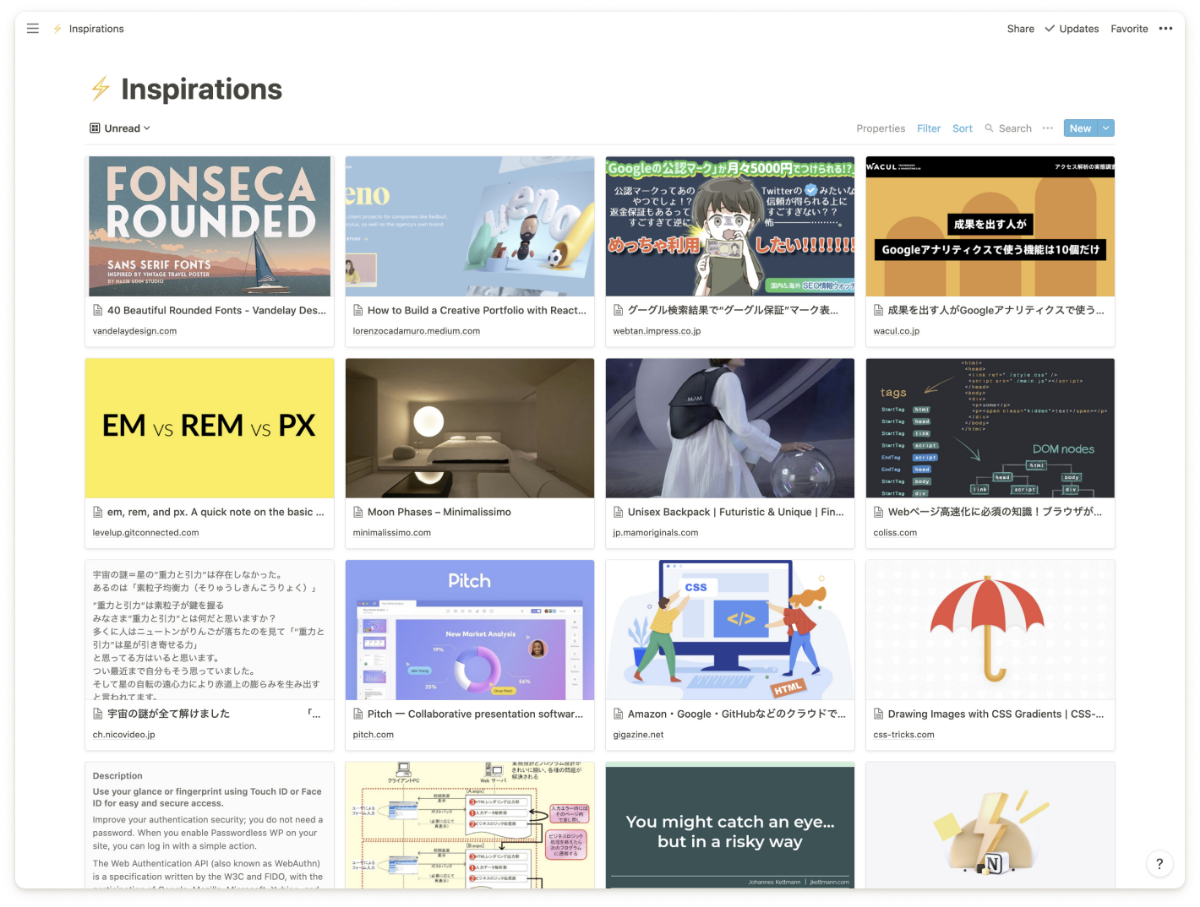This screenshot has height=907, width=1200.
Task: Open the database three-dots menu beside Search
Action: tap(1047, 128)
